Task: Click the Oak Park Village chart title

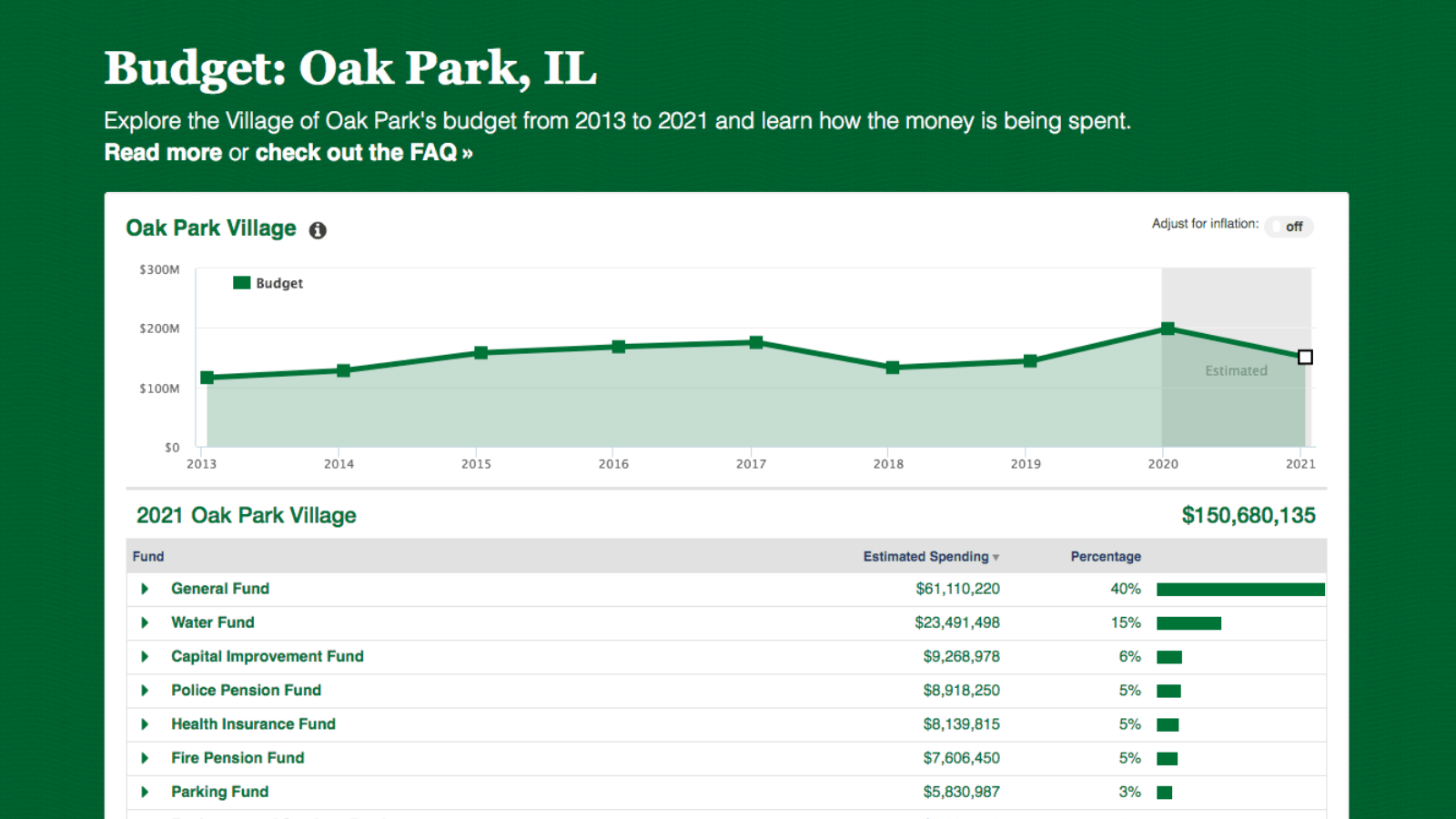Action: 211,228
